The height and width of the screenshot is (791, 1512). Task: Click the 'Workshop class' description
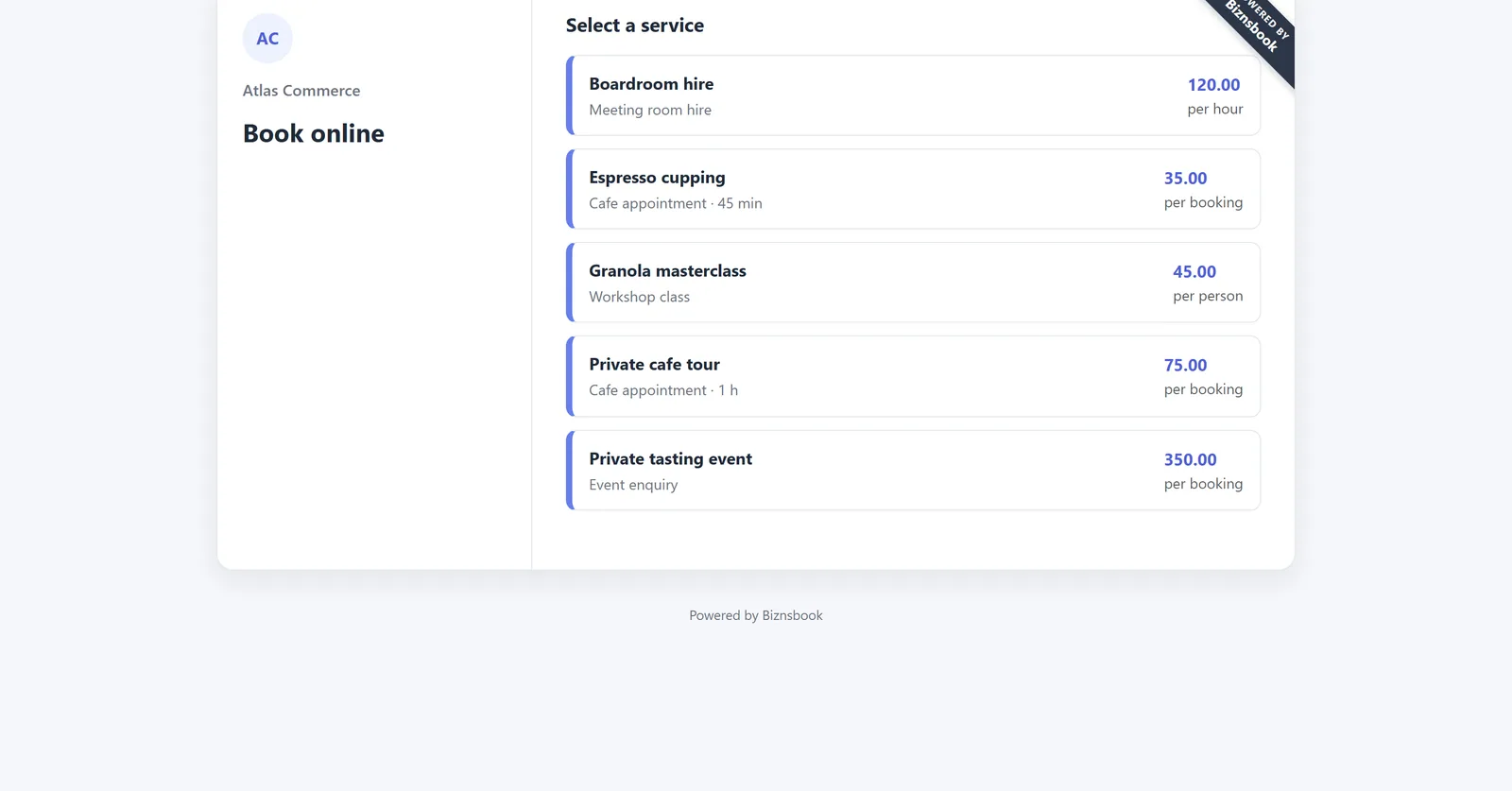pos(640,297)
